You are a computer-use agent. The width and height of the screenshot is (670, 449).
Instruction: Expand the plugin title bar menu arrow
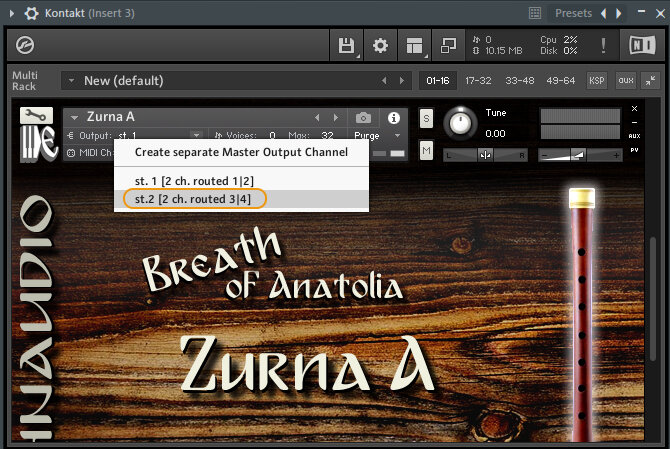point(12,13)
